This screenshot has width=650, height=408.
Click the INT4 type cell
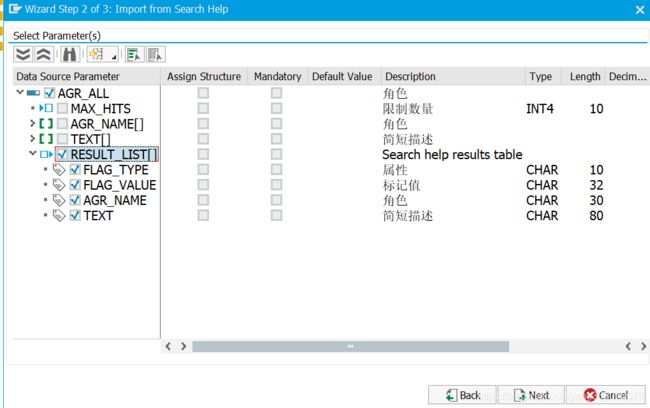540,109
